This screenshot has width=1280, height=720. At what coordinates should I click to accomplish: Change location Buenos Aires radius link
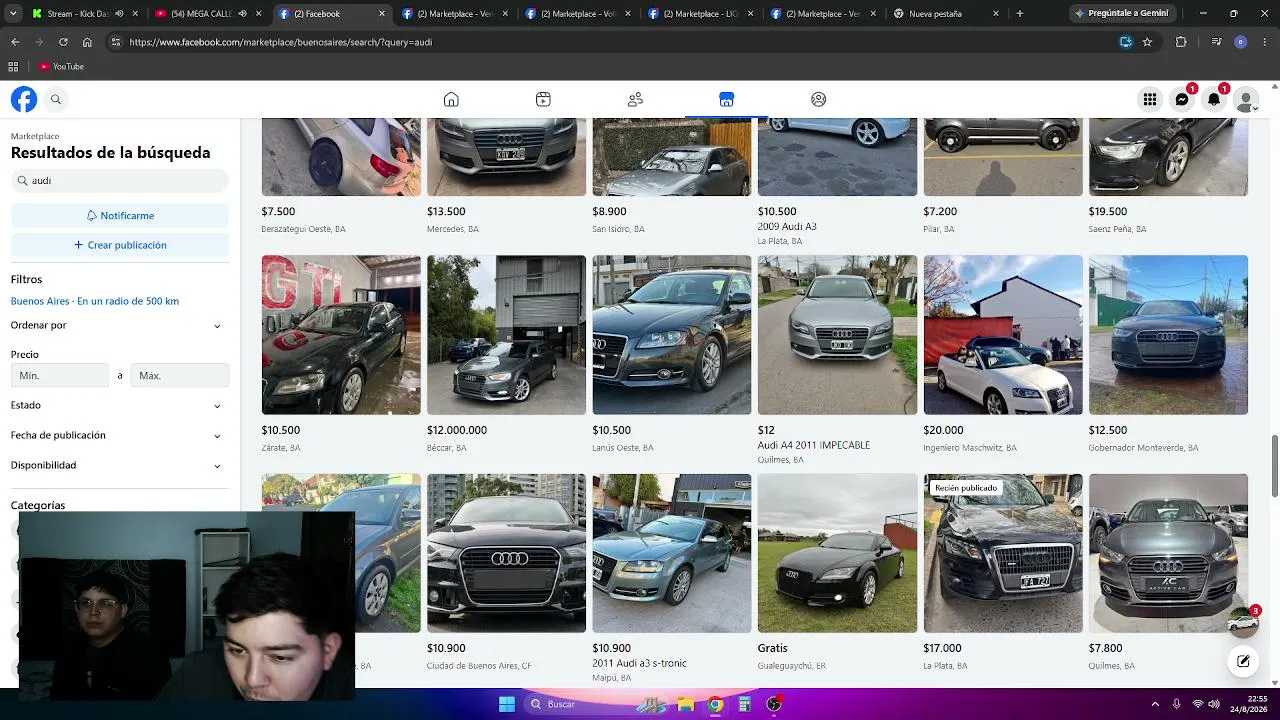(x=95, y=301)
